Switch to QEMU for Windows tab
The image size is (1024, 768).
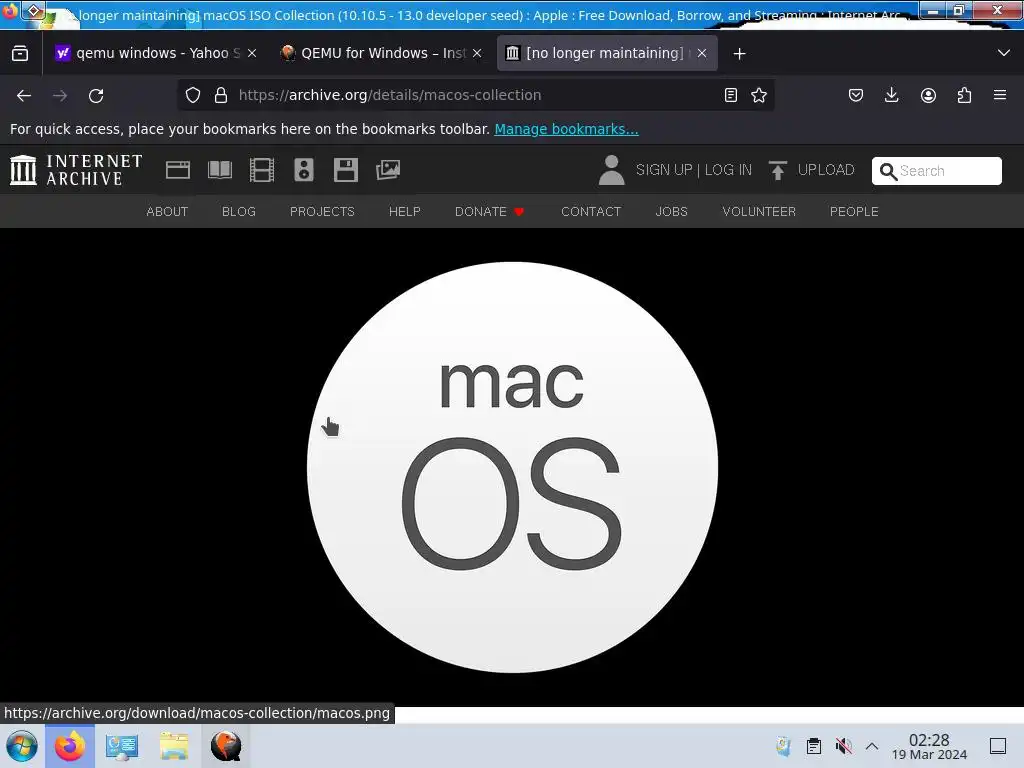(382, 53)
